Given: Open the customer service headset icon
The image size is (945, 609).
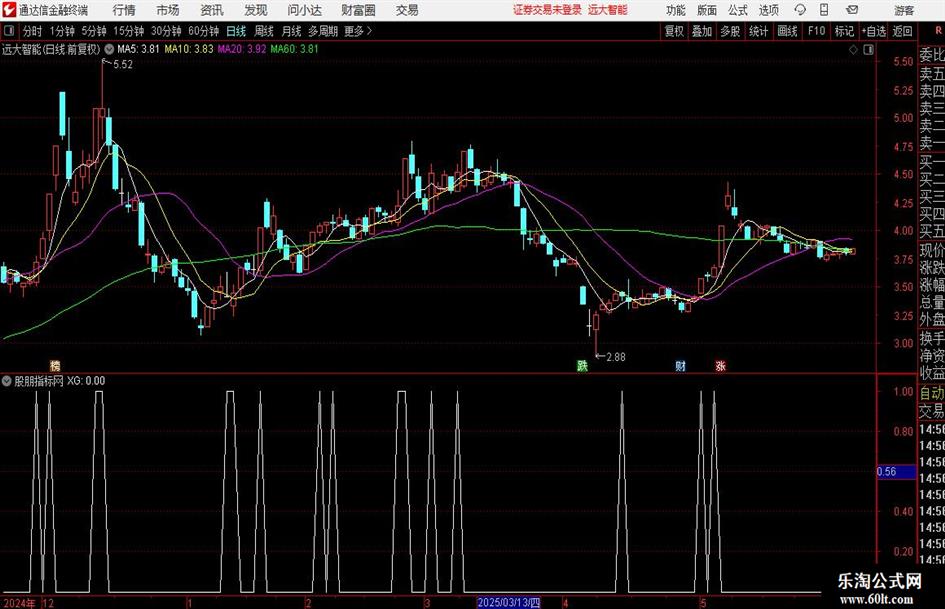Looking at the screenshot, I should coord(800,10).
